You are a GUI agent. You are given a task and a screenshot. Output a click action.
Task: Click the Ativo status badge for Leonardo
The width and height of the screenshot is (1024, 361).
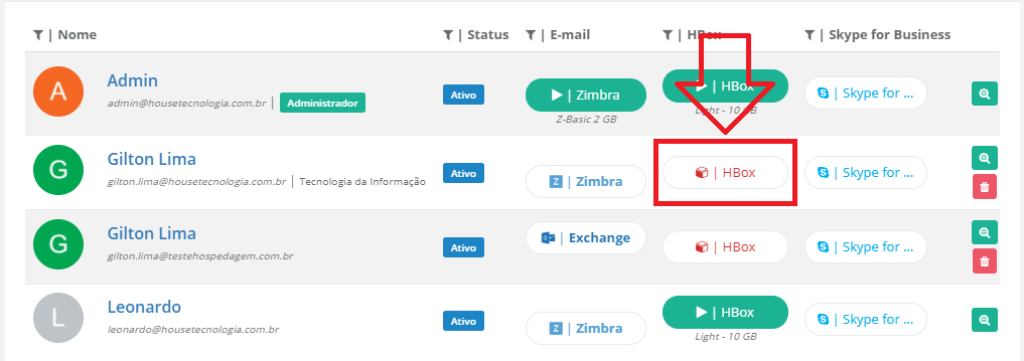463,321
